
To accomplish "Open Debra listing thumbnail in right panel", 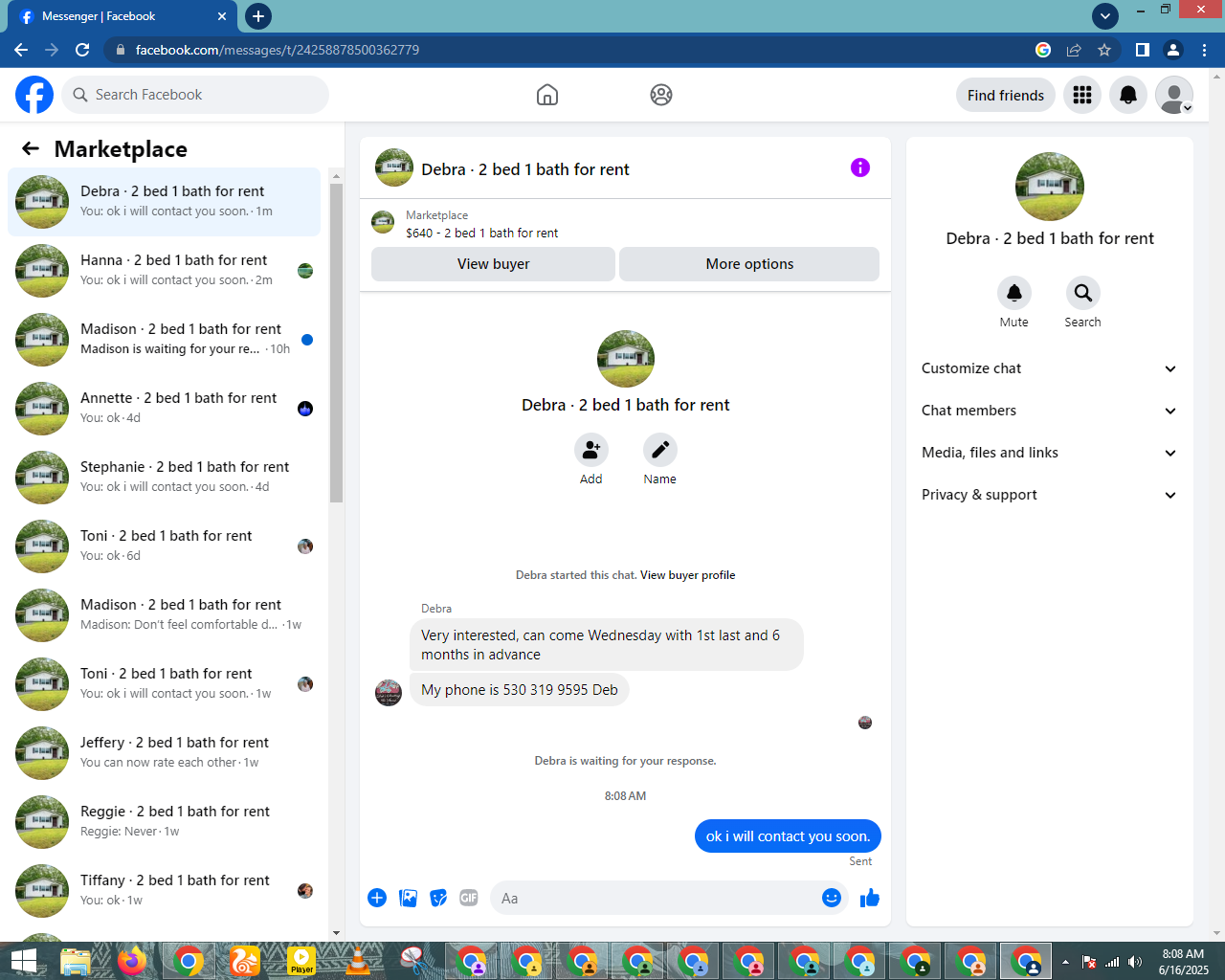I will [x=1050, y=187].
